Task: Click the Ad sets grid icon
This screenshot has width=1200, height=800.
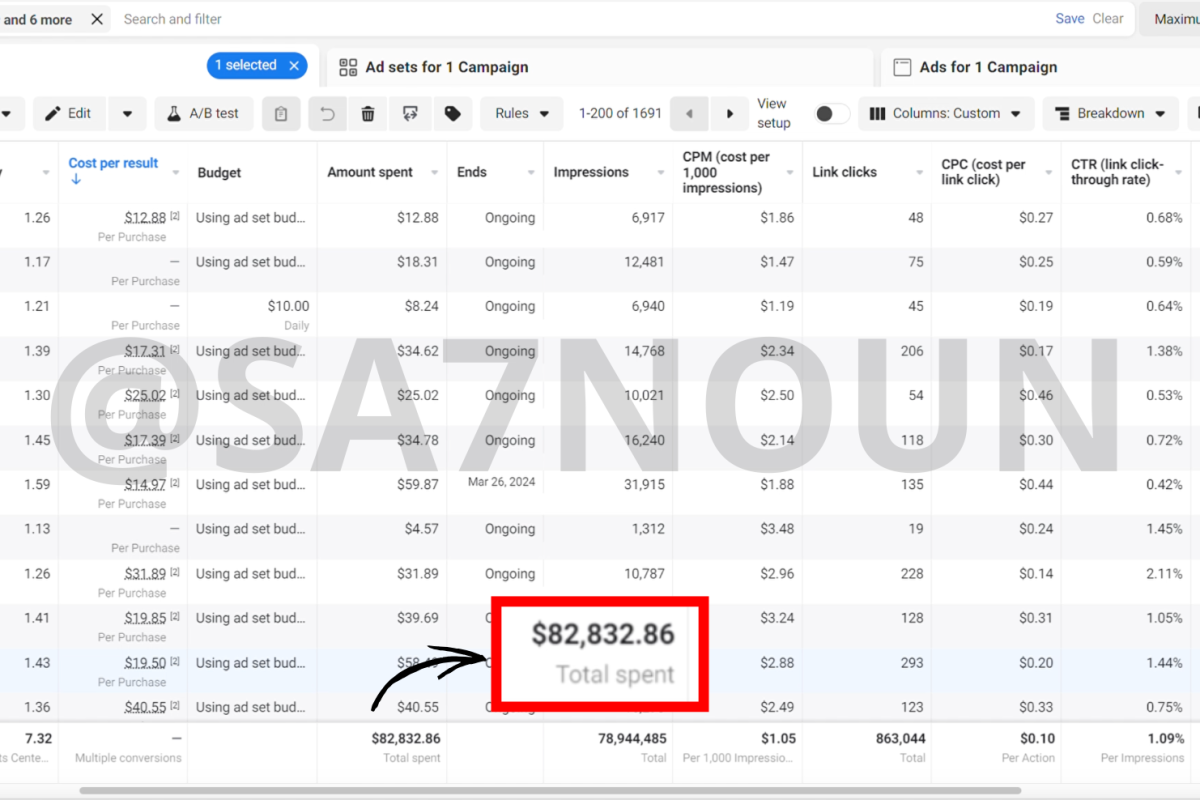Action: pos(348,67)
